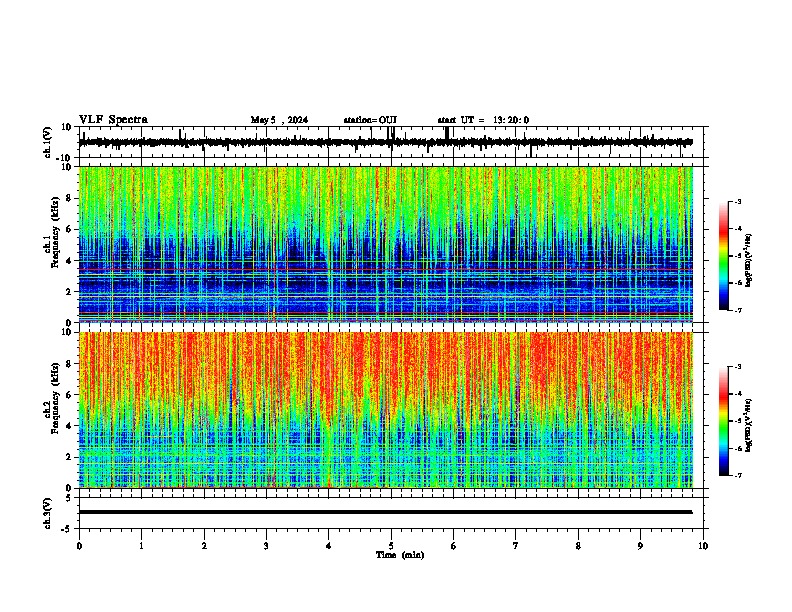Screen dimensions: 792x612
Task: Click the "ch.1(V)" waveform axis label
Action: (48, 142)
